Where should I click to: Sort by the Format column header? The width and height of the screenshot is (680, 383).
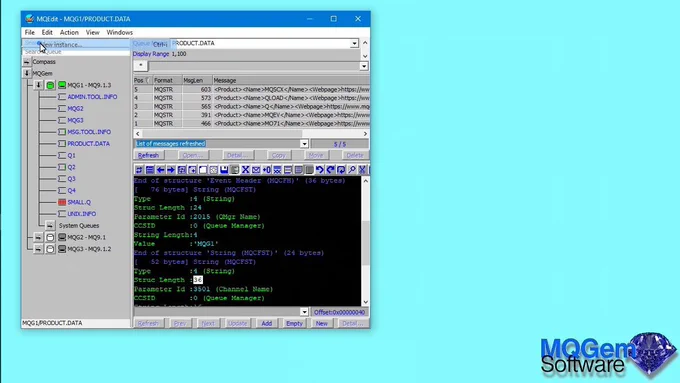point(167,80)
